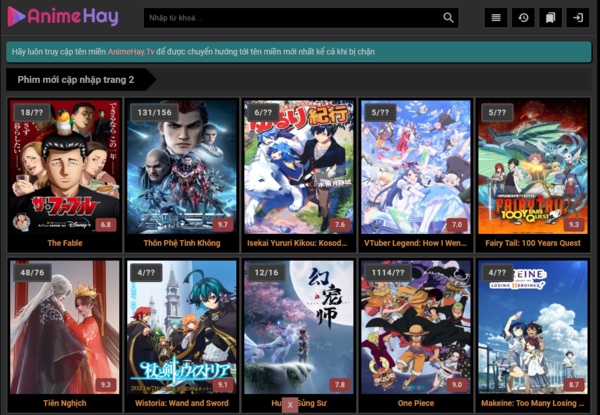Close the ad with X button
This screenshot has height=415, width=600.
290,405
